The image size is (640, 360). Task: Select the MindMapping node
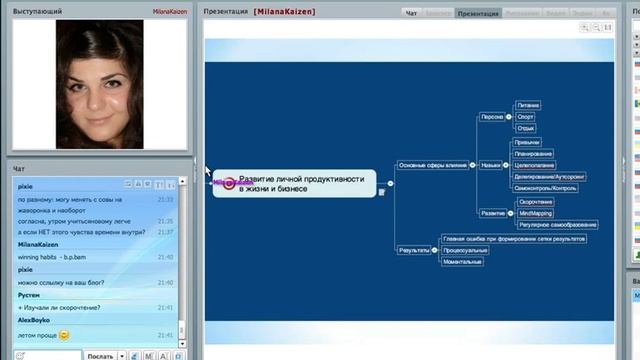click(x=536, y=213)
